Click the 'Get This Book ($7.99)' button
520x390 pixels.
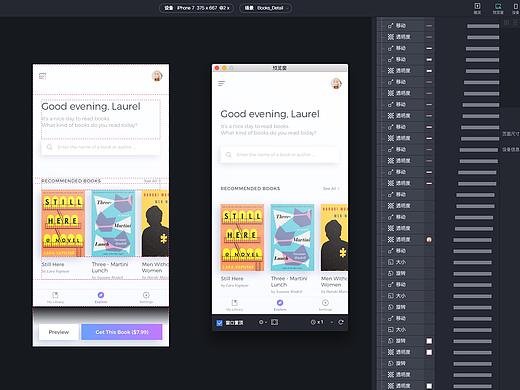tap(122, 332)
